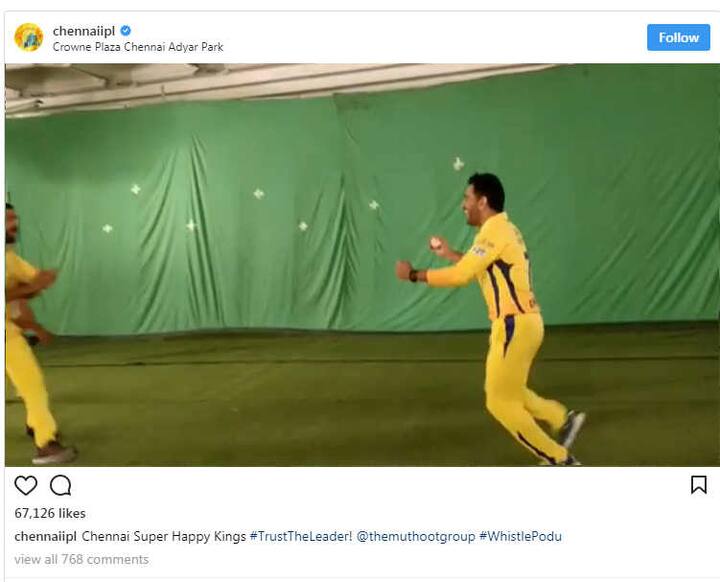
Task: Click chennaiipl username in the caption
Action: coord(45,536)
